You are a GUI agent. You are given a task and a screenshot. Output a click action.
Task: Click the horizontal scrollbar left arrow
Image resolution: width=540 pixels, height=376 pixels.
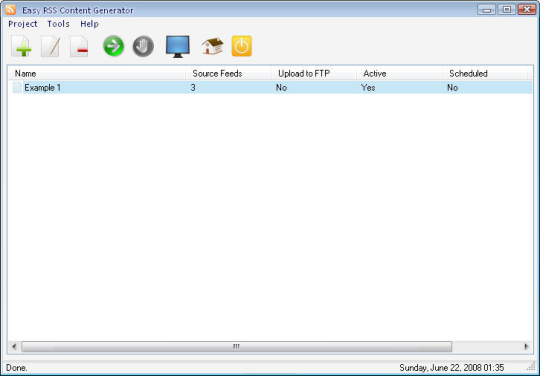point(14,346)
